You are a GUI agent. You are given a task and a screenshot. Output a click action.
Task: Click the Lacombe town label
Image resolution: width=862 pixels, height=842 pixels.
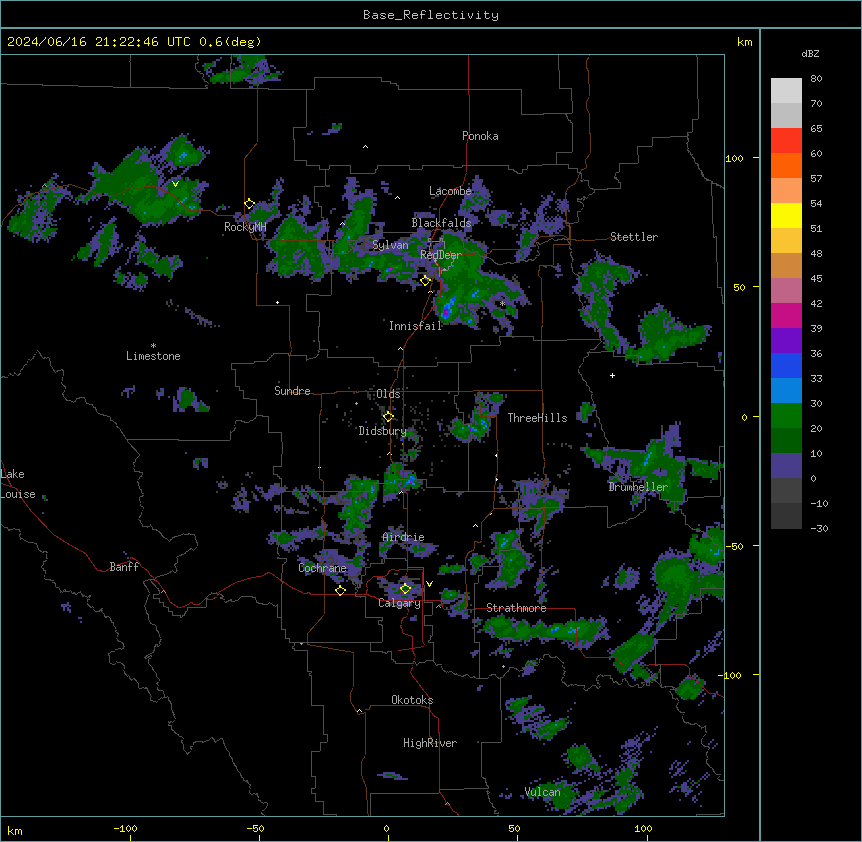(450, 191)
